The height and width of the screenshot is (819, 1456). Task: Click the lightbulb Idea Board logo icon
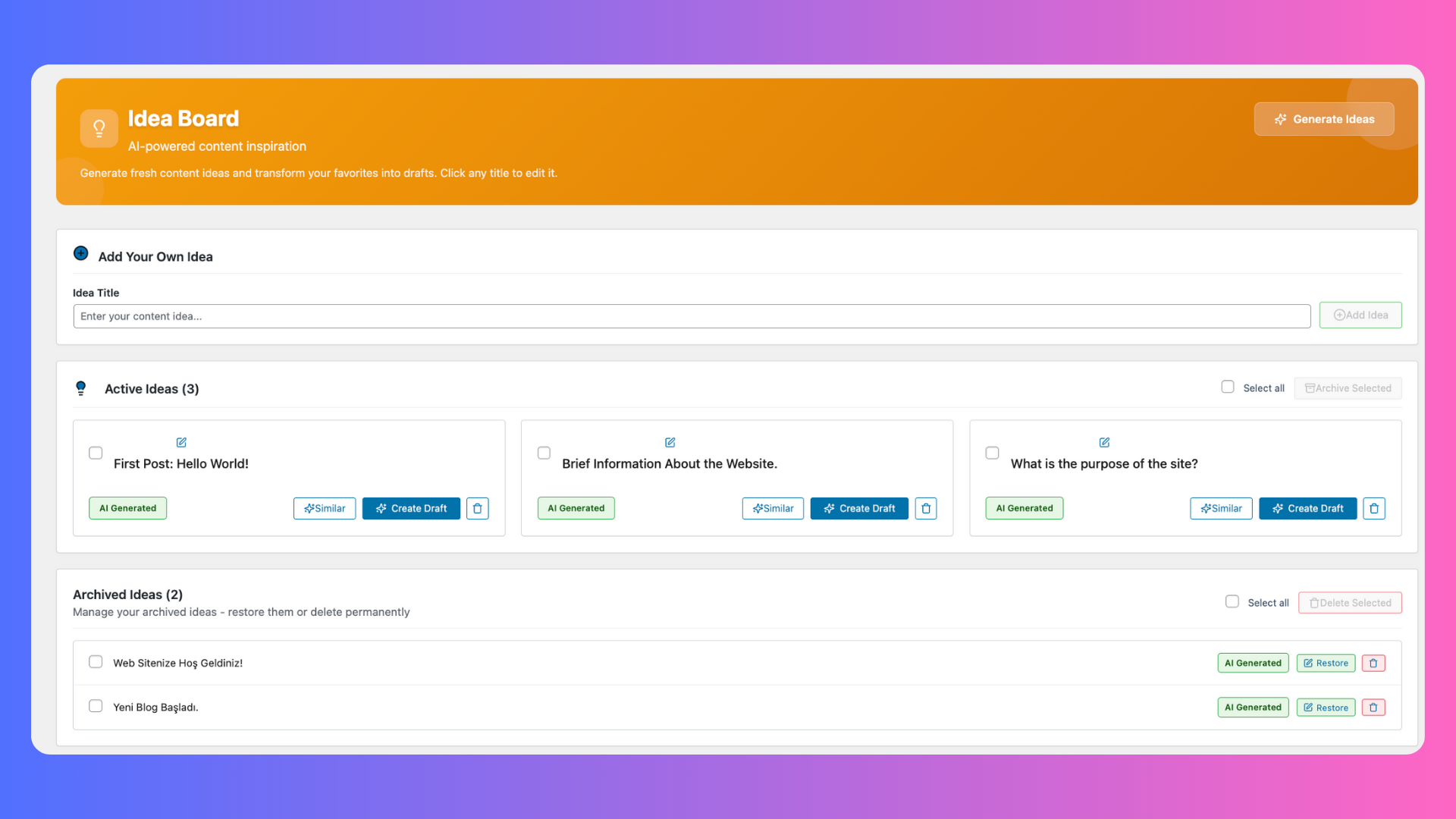point(99,128)
